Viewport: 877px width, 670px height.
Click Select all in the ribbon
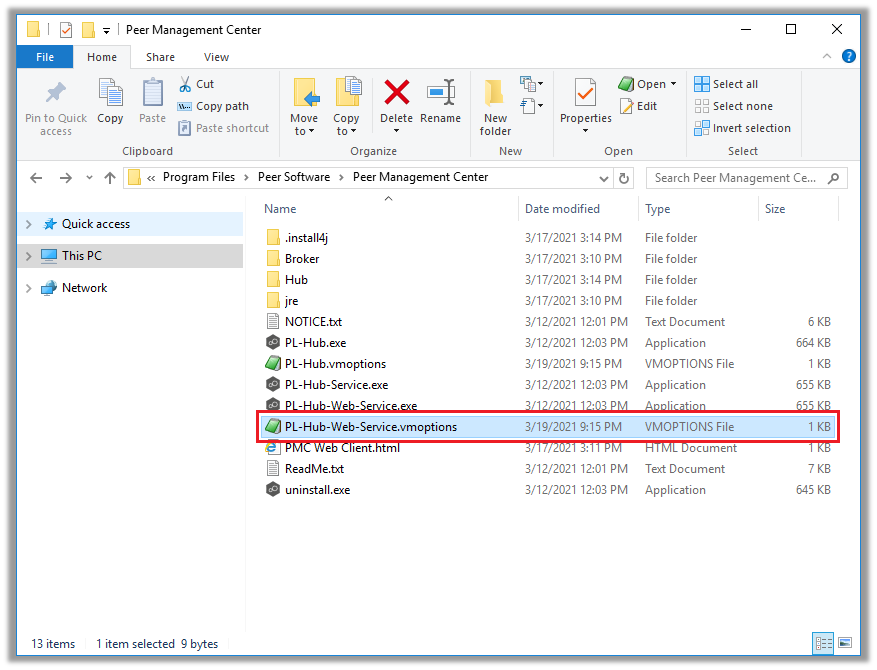tap(729, 83)
